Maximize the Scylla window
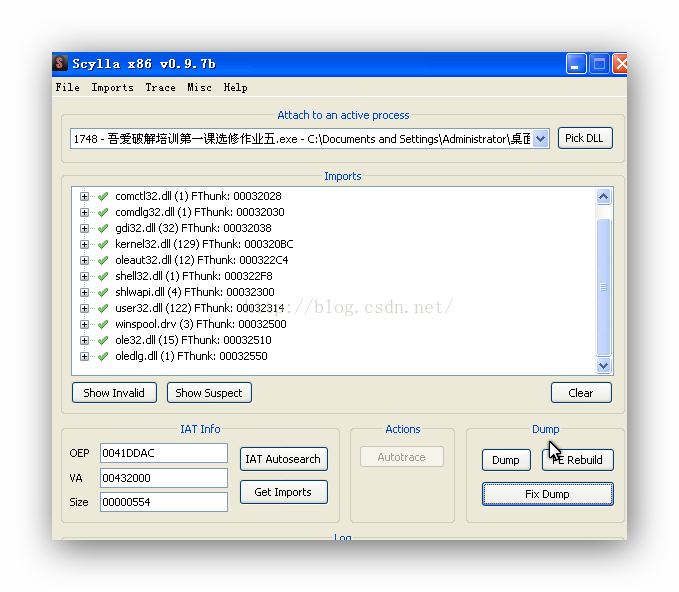Screen dimensions: 679x592 click(x=599, y=64)
